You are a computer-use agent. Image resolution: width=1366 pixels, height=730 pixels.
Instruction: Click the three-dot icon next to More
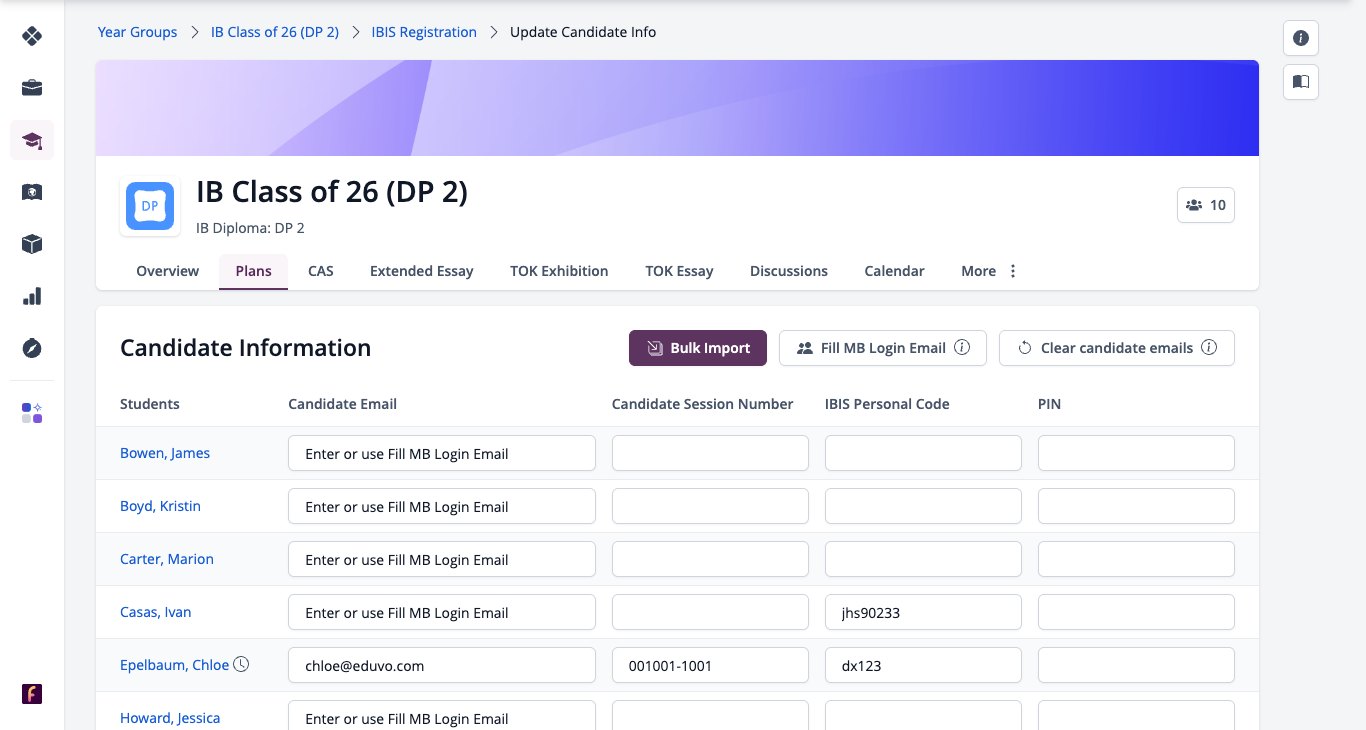(1013, 271)
